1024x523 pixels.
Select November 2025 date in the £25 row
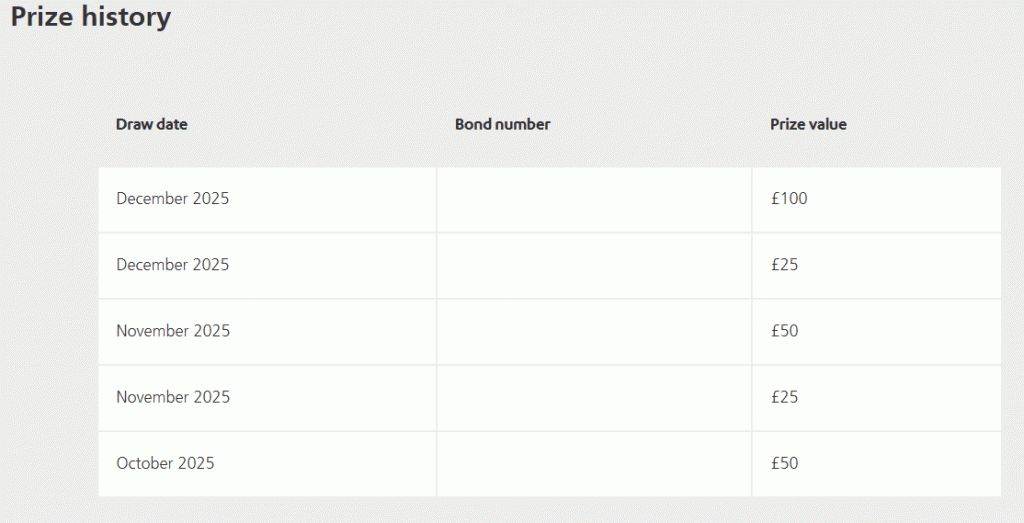pyautogui.click(x=172, y=397)
